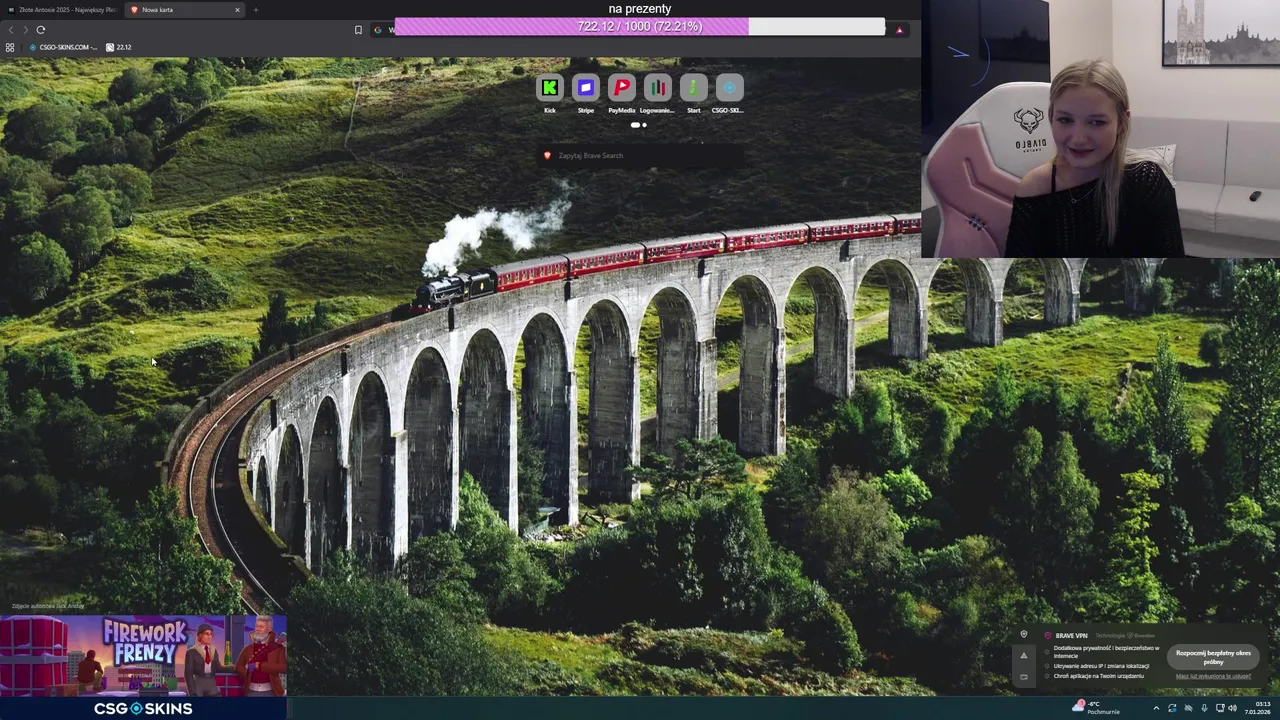This screenshot has height=720, width=1280.
Task: Go forward with the browser forward arrow
Action: point(25,30)
